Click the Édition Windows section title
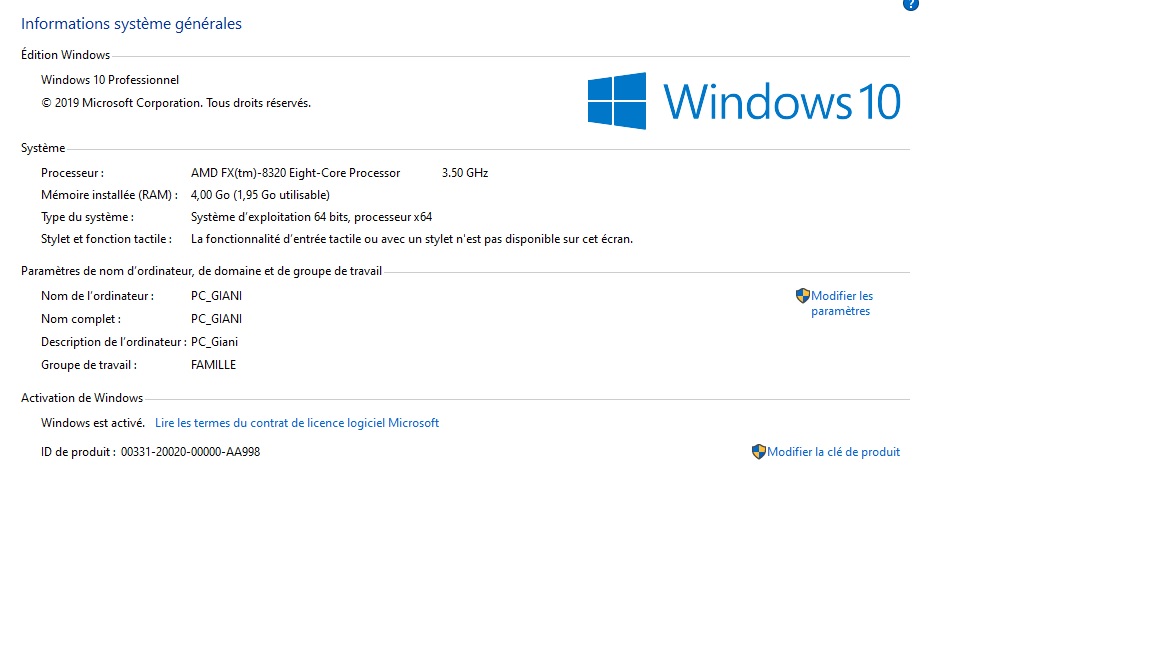1152x648 pixels. 65,55
